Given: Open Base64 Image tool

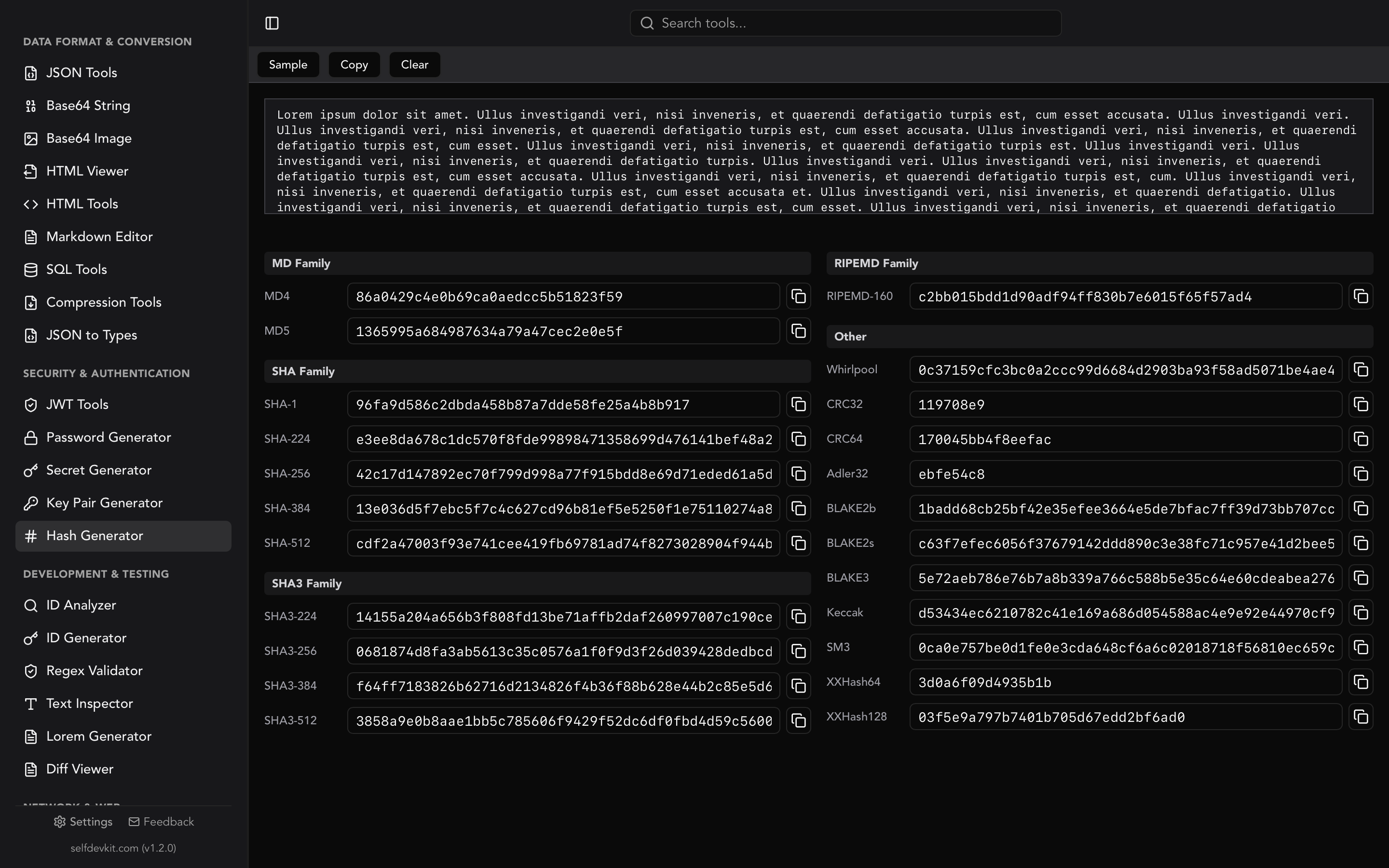Looking at the screenshot, I should (x=123, y=138).
